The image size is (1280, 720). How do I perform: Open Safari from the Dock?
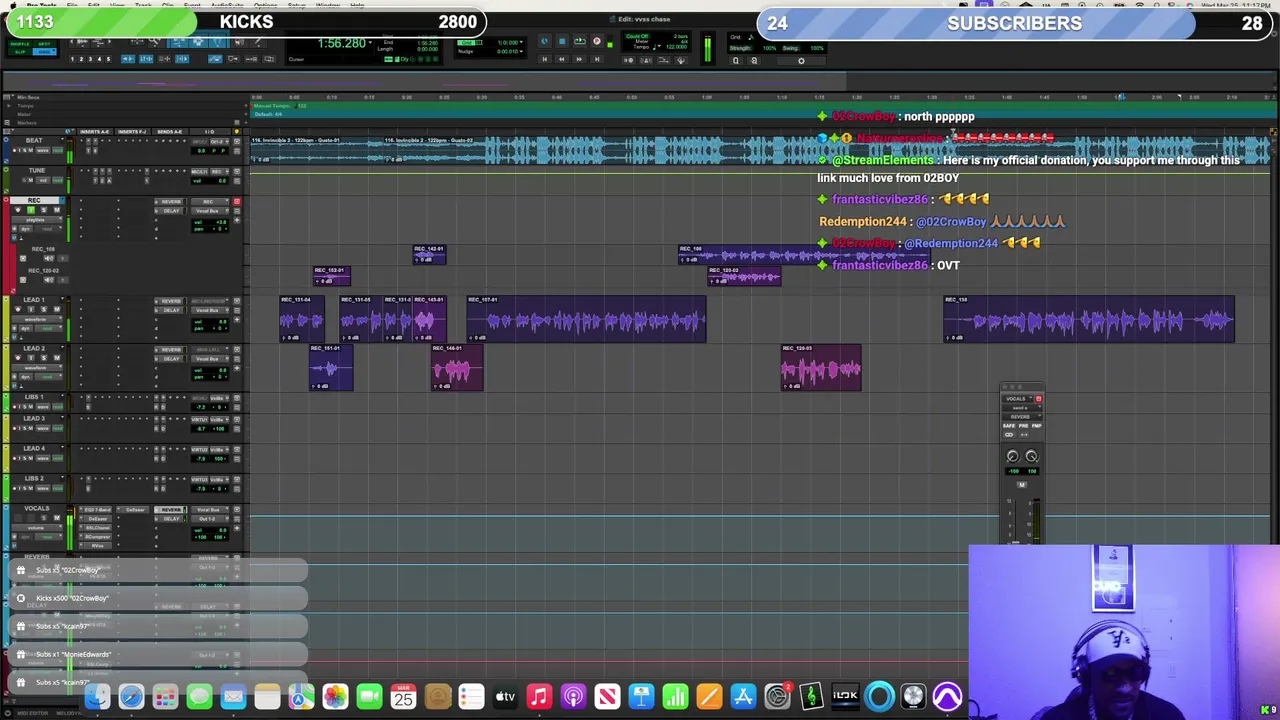pyautogui.click(x=131, y=696)
